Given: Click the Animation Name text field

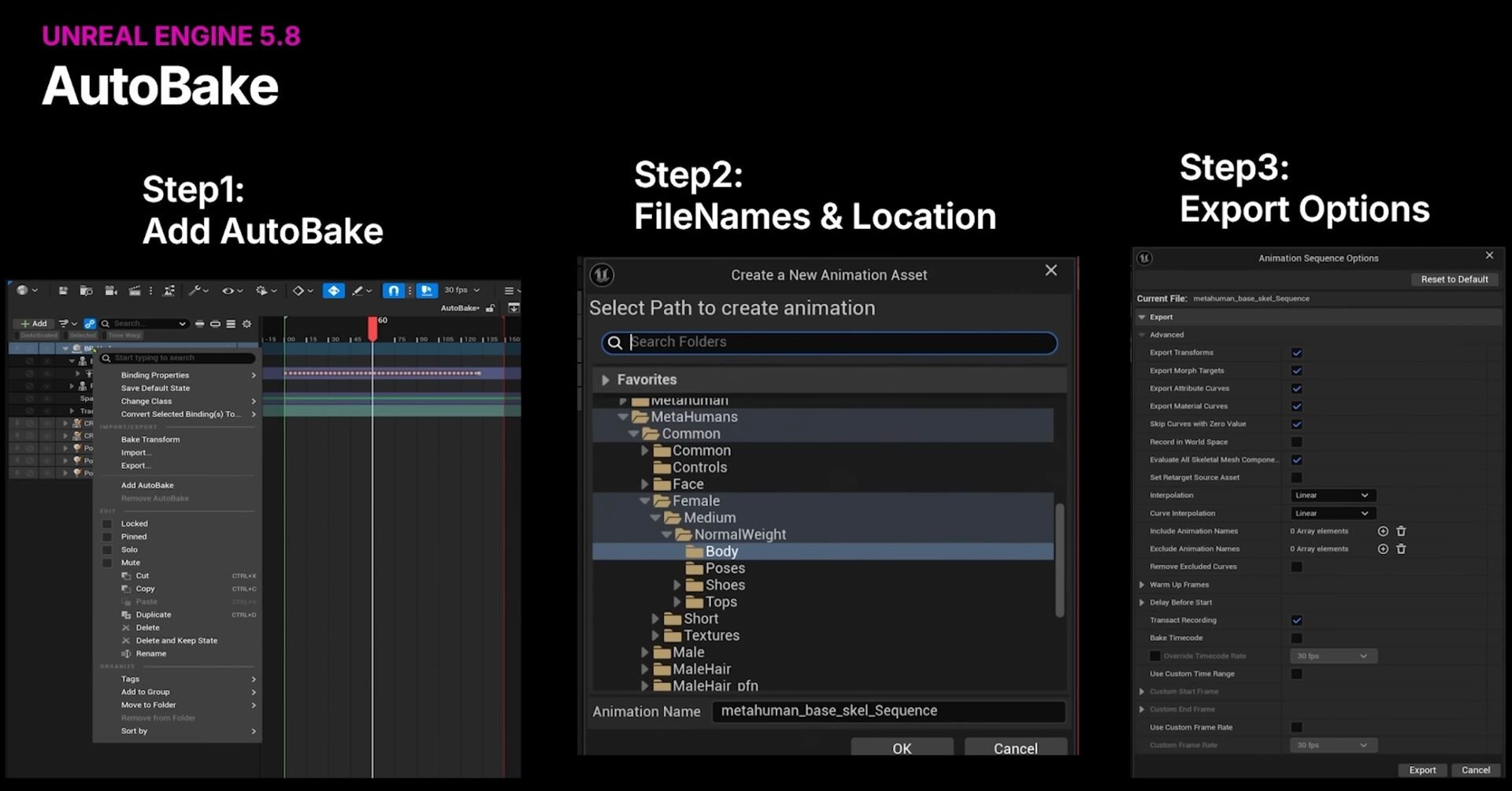Looking at the screenshot, I should pos(889,711).
